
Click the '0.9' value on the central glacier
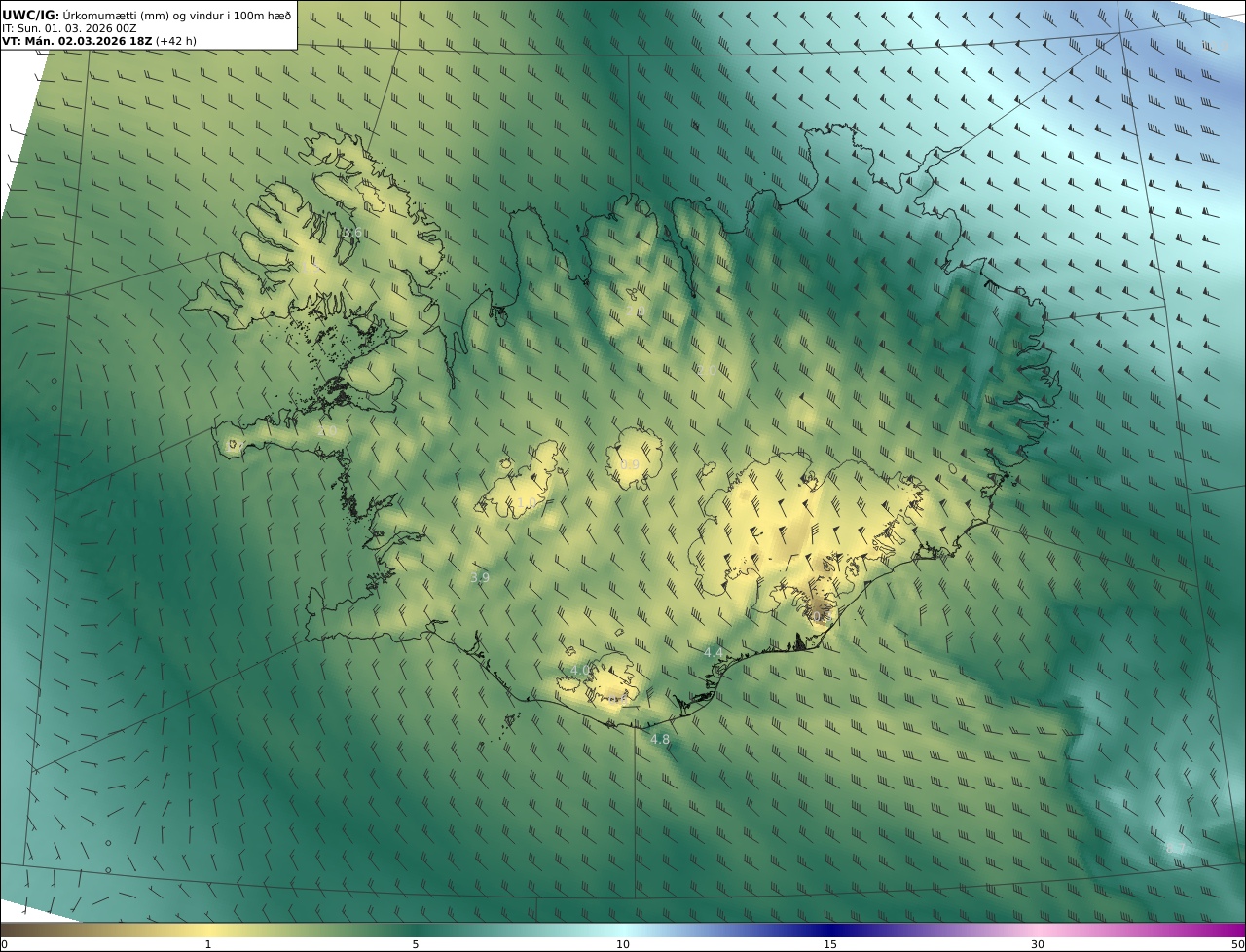[x=630, y=465]
